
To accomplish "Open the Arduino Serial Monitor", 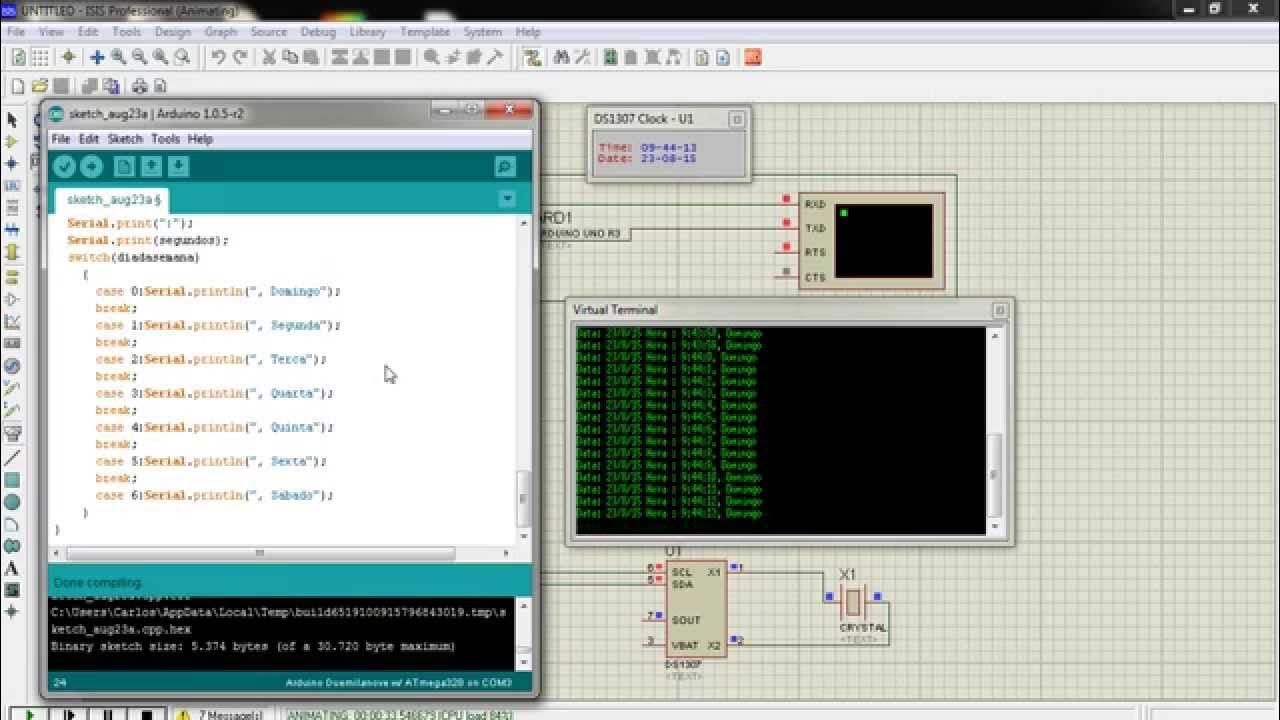I will (x=505, y=167).
